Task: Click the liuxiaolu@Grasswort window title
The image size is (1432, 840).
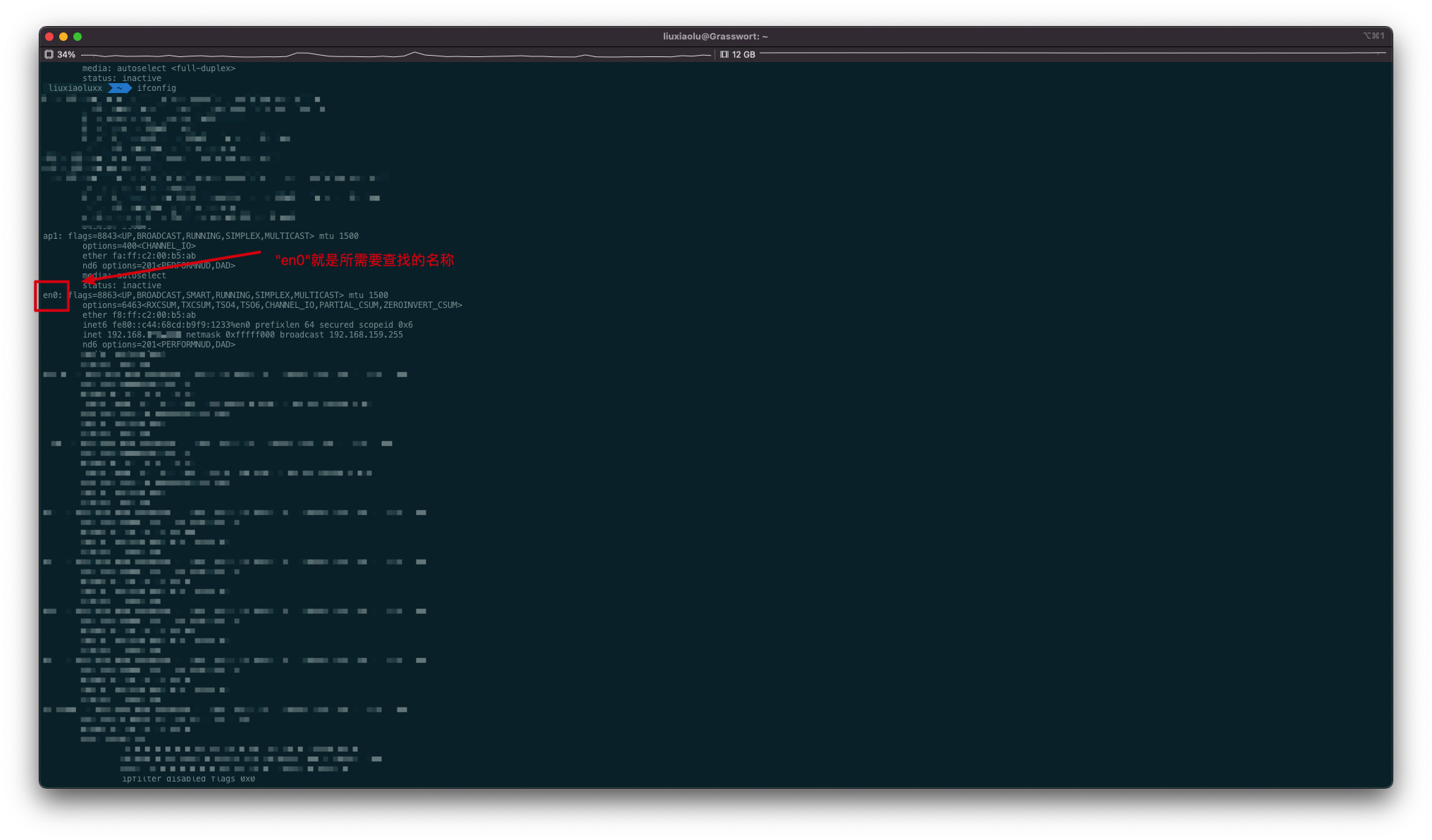Action: (715, 36)
